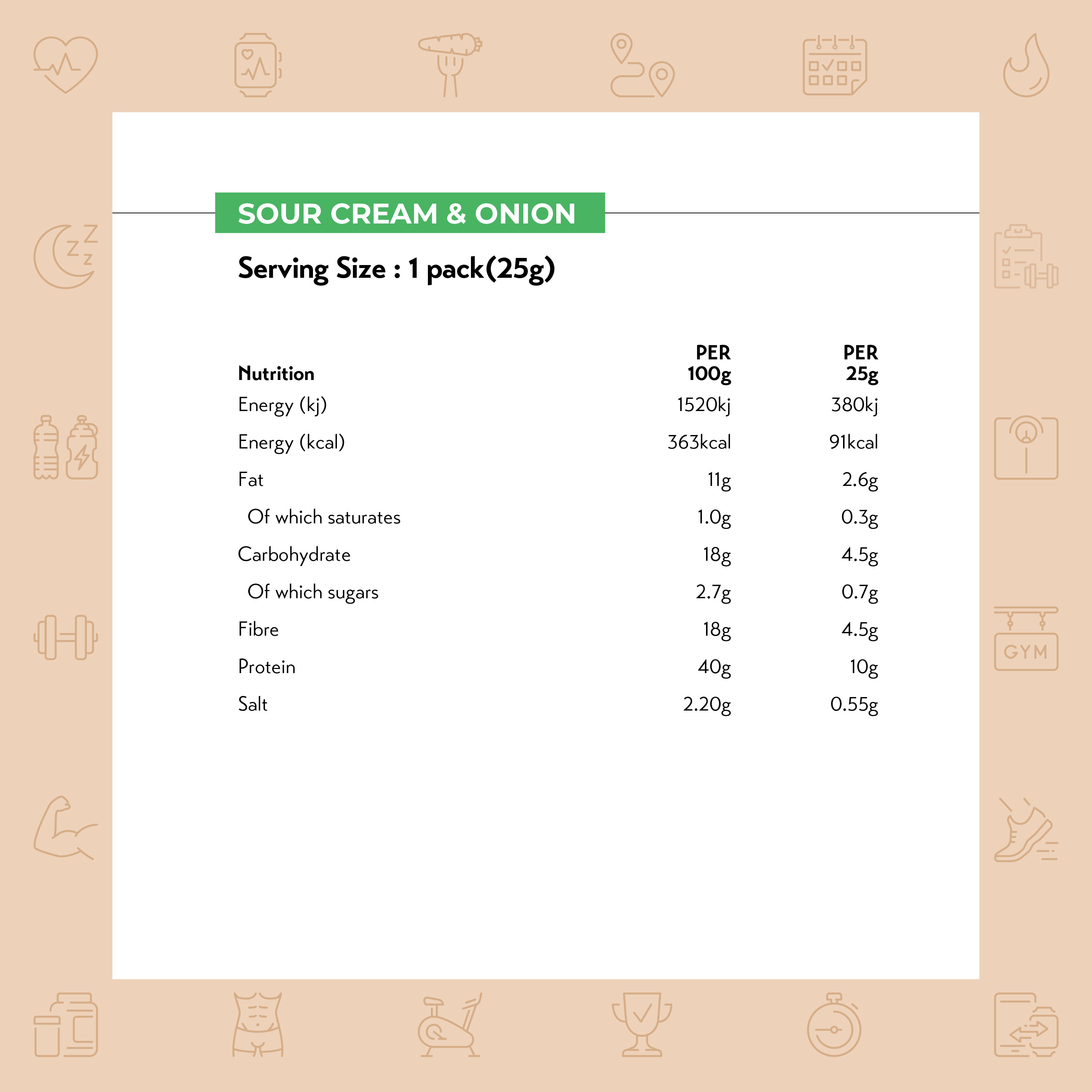The height and width of the screenshot is (1092, 1092).
Task: Click the water and energy bottles icon
Action: (66, 447)
